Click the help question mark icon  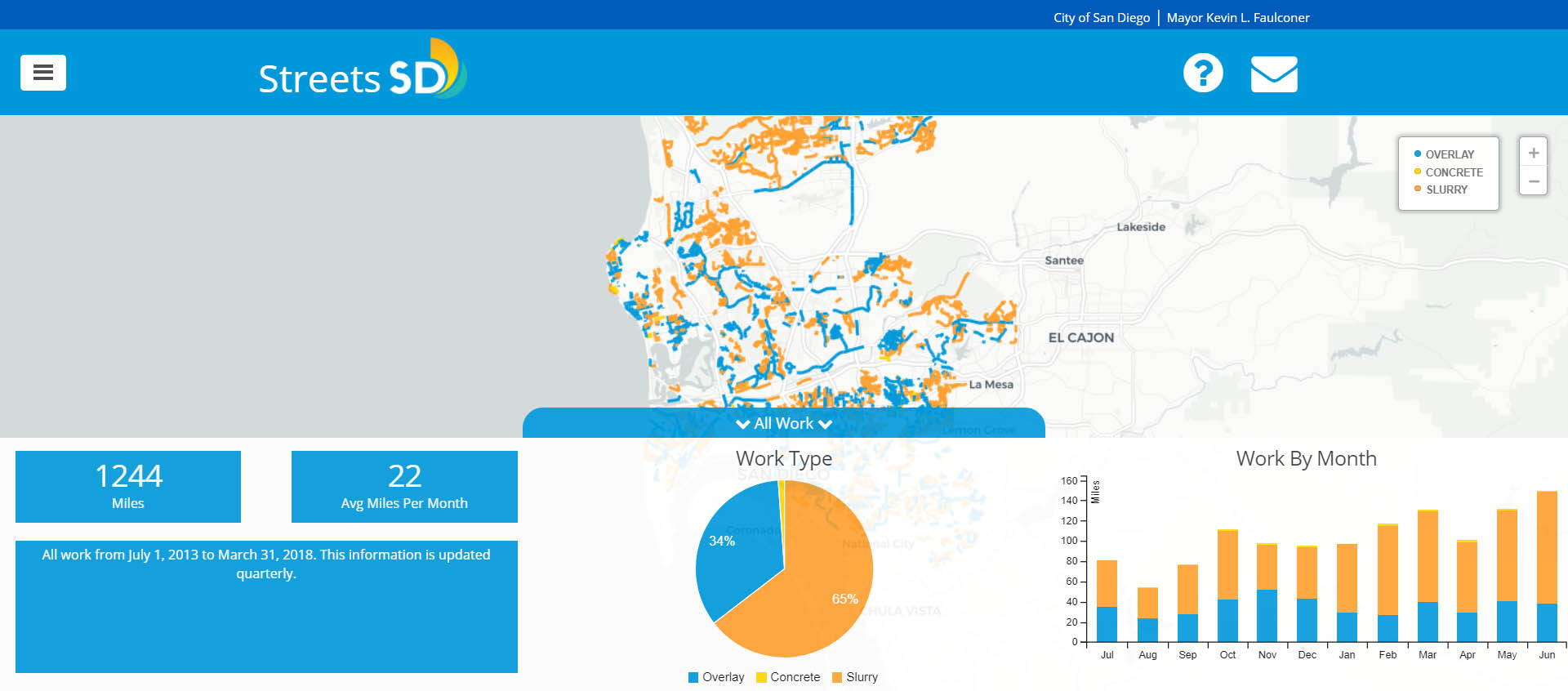point(1203,74)
